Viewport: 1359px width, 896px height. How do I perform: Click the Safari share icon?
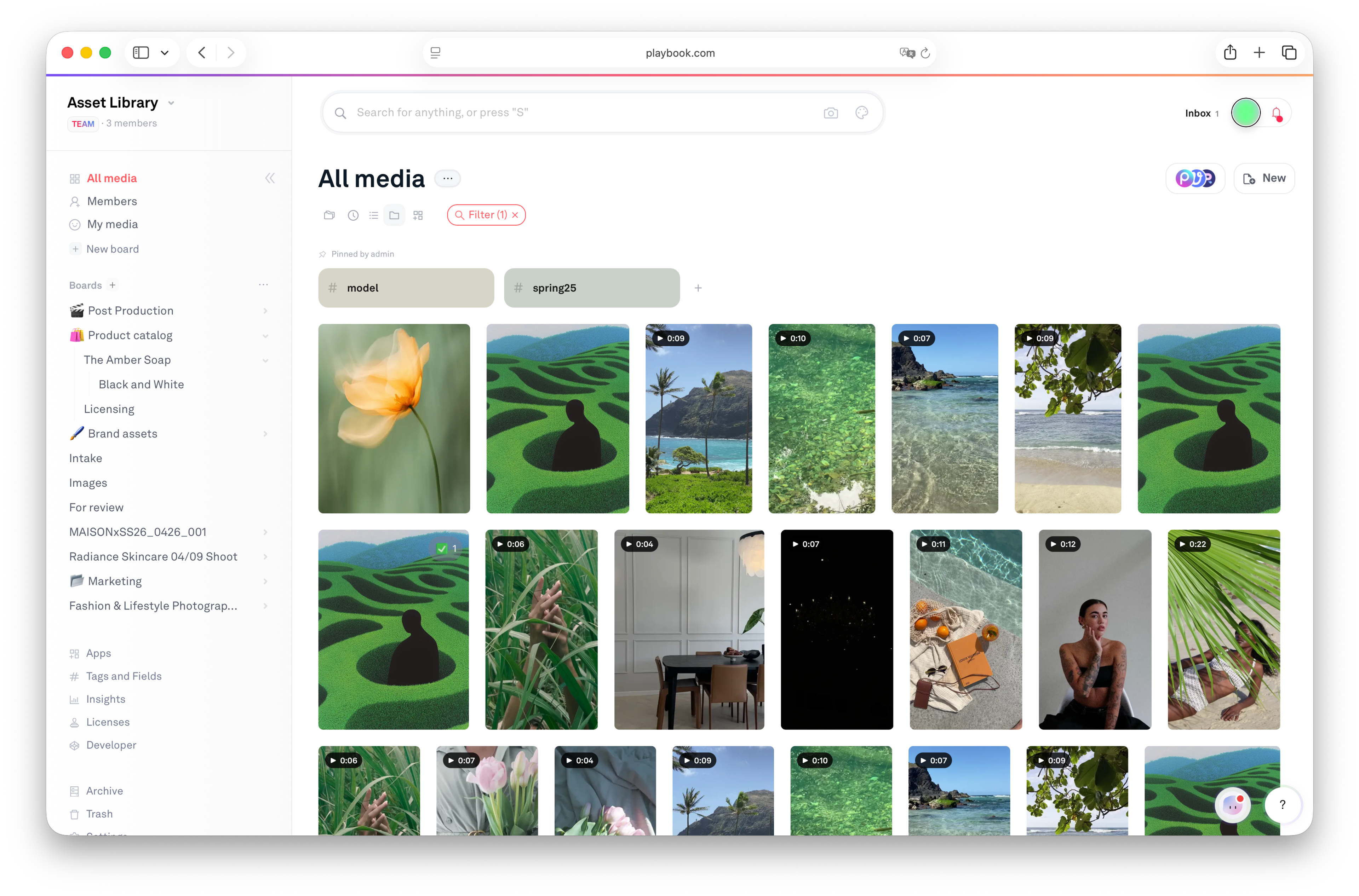tap(1231, 53)
